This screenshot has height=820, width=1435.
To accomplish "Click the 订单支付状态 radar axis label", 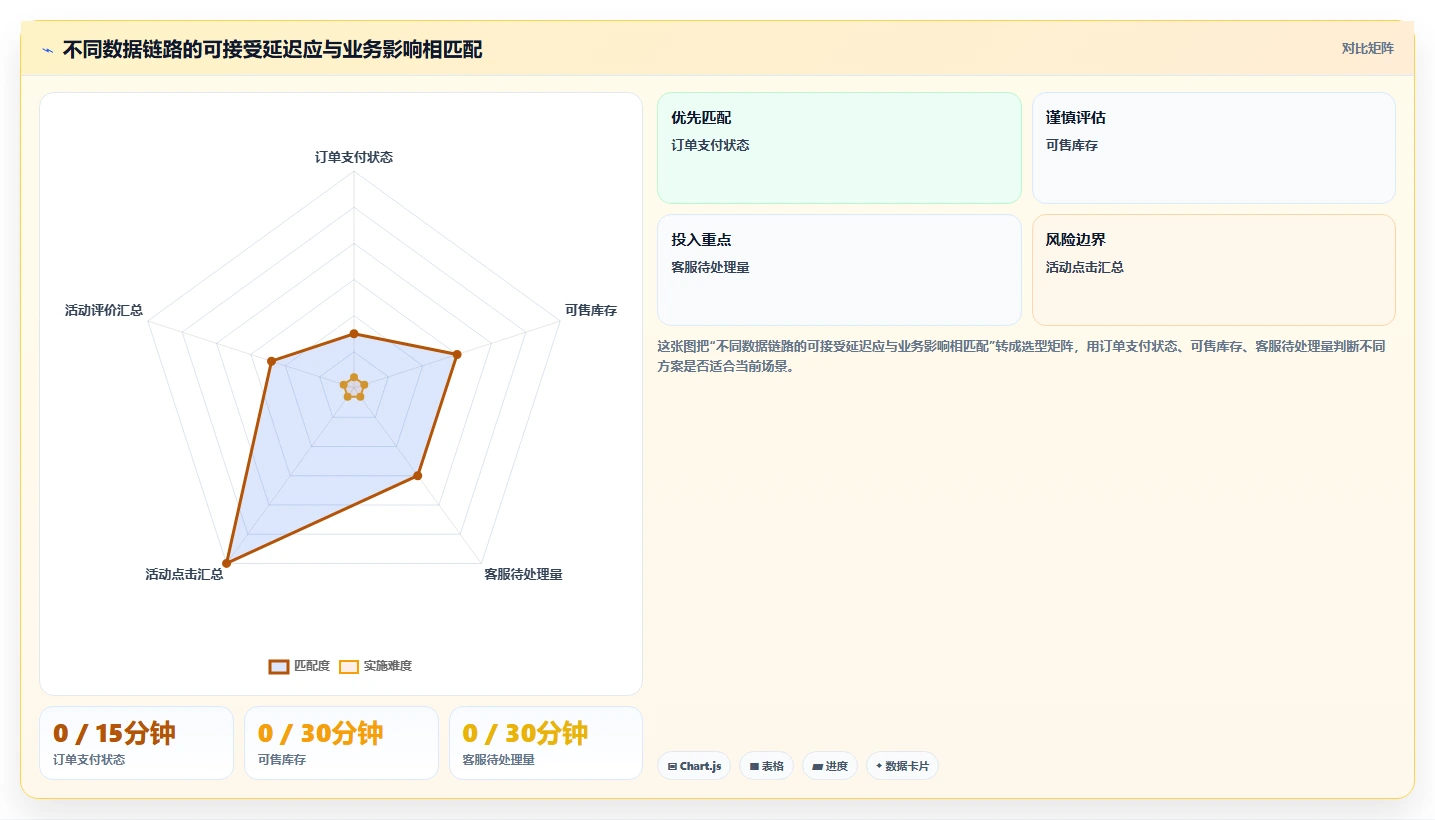I will pyautogui.click(x=354, y=157).
